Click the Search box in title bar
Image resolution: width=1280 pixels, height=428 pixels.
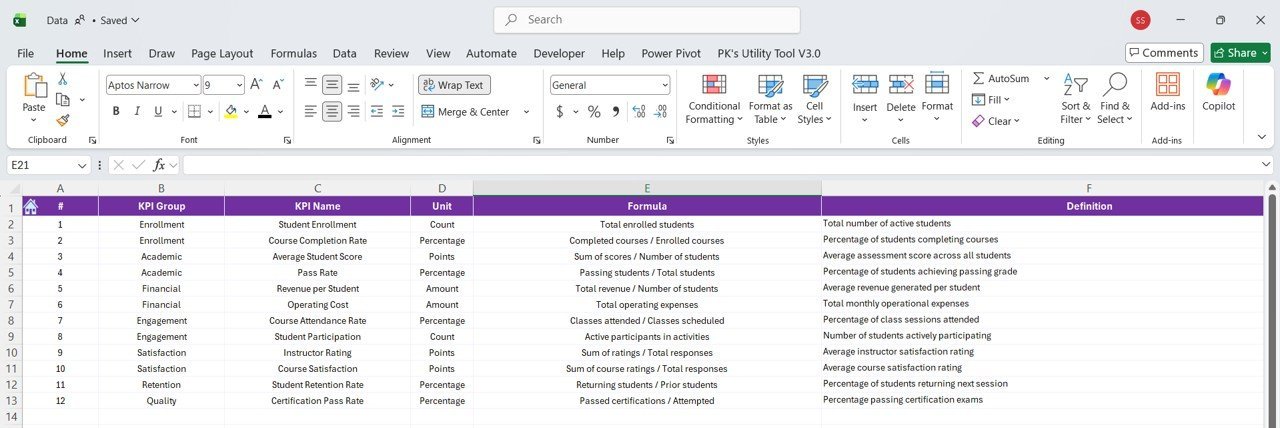(x=647, y=20)
